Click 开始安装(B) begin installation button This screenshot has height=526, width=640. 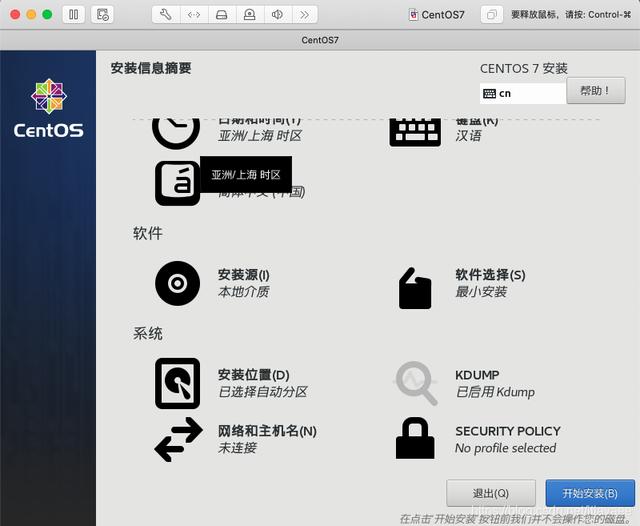point(590,493)
